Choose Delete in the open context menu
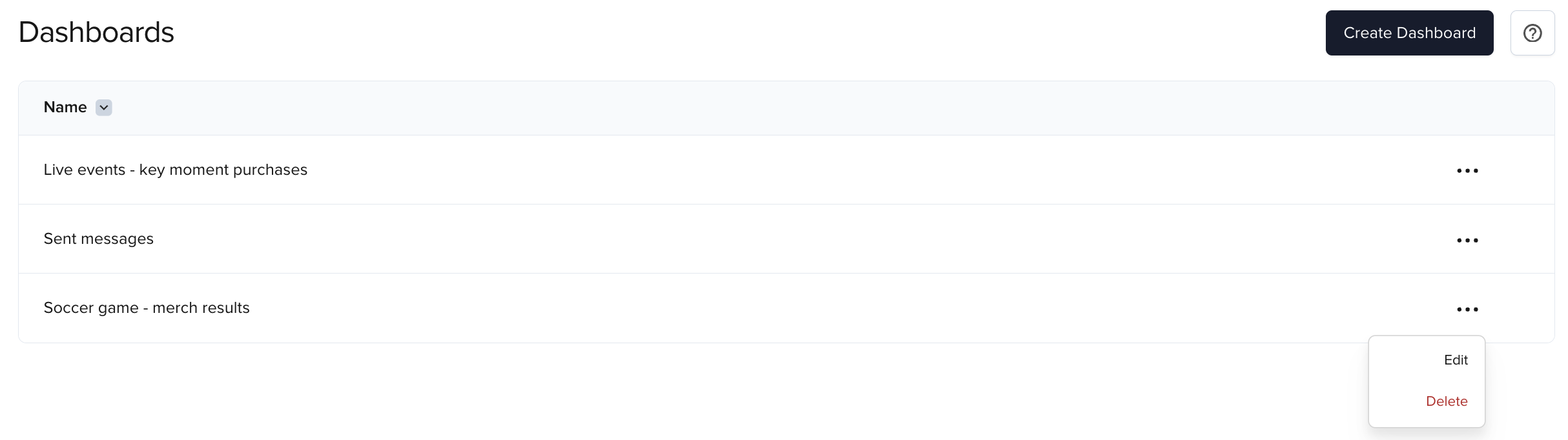Screen dimensions: 1568x440 click(x=1447, y=401)
